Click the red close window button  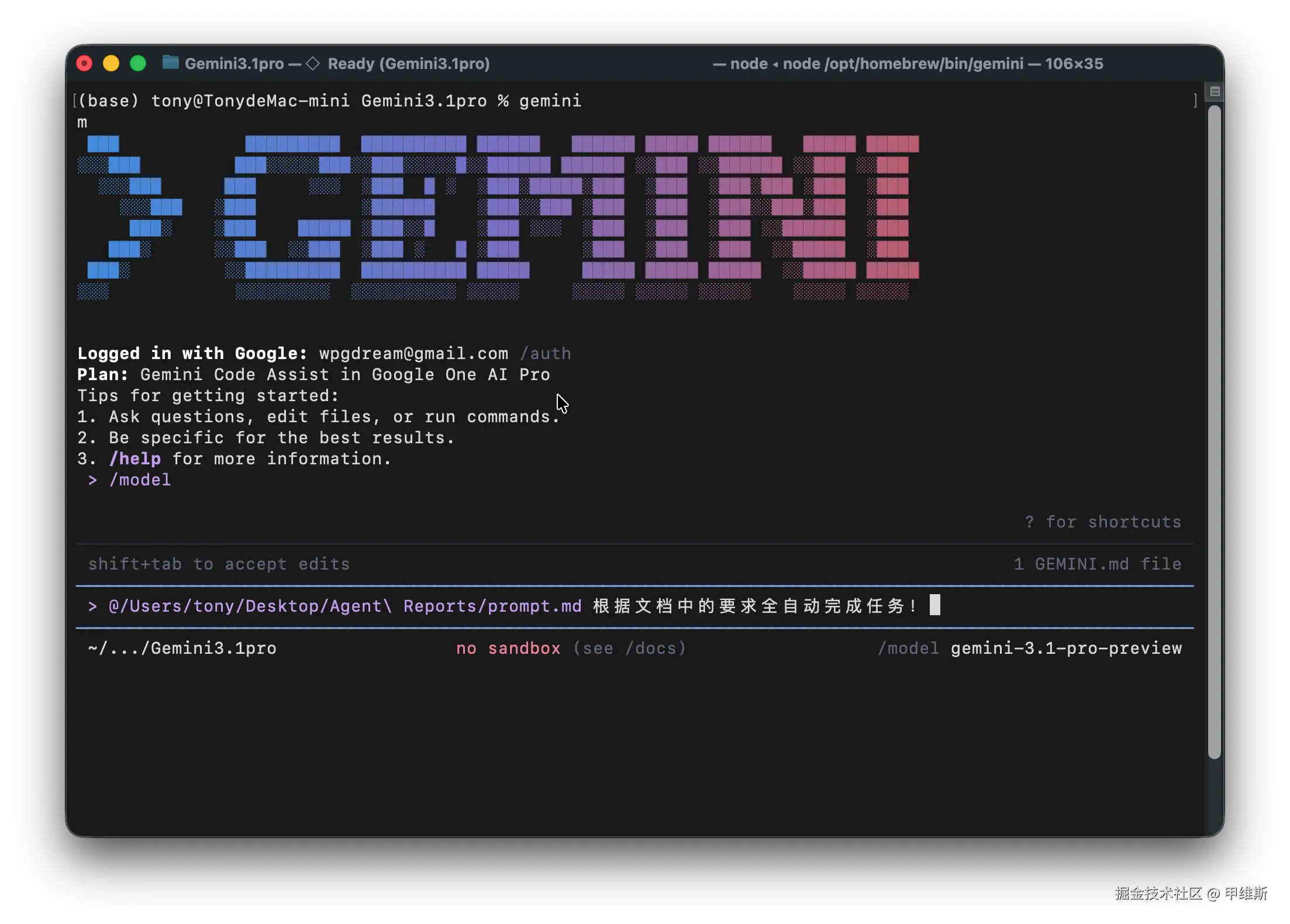coord(85,63)
